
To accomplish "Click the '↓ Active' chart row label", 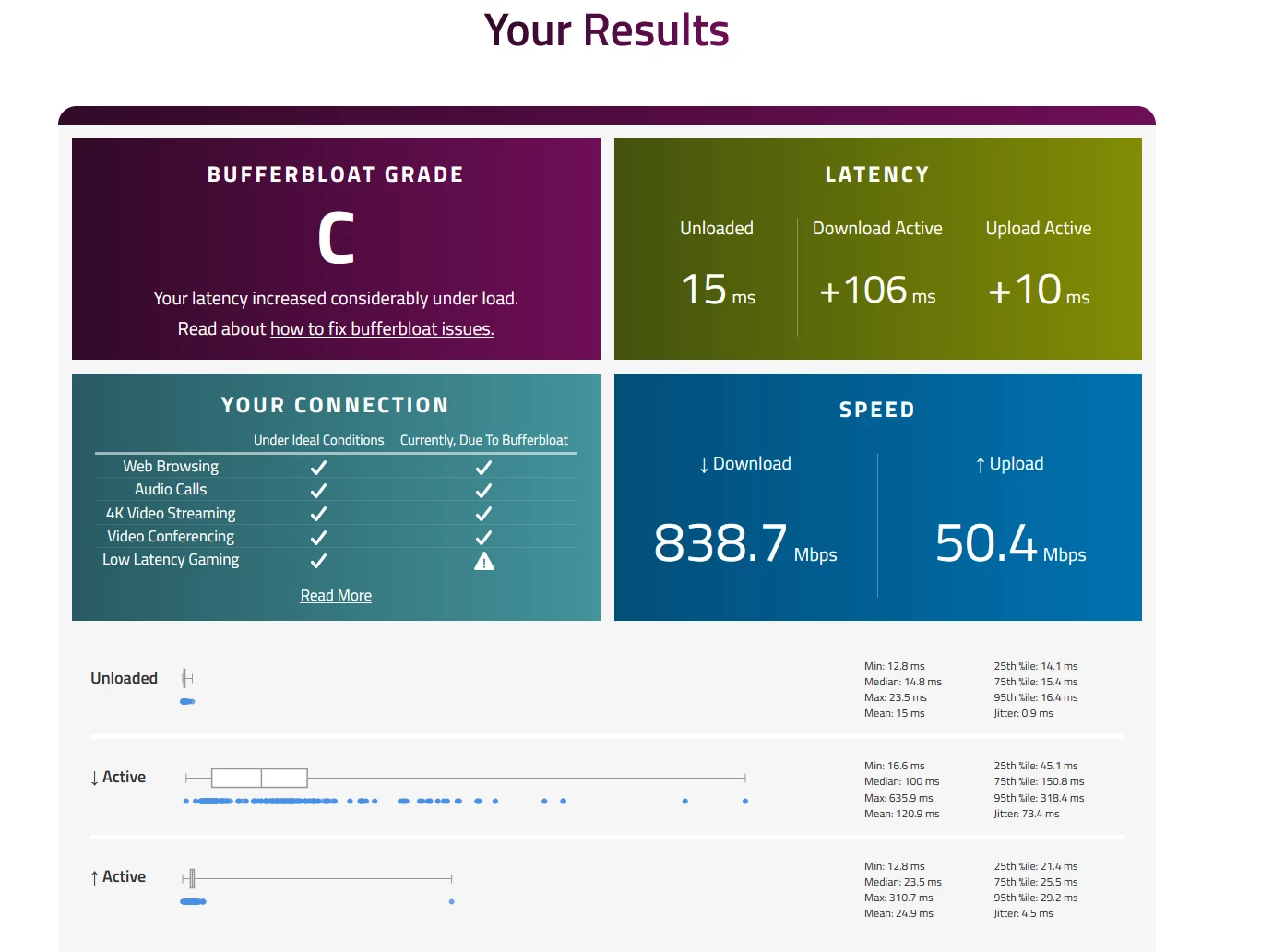I will point(118,778).
